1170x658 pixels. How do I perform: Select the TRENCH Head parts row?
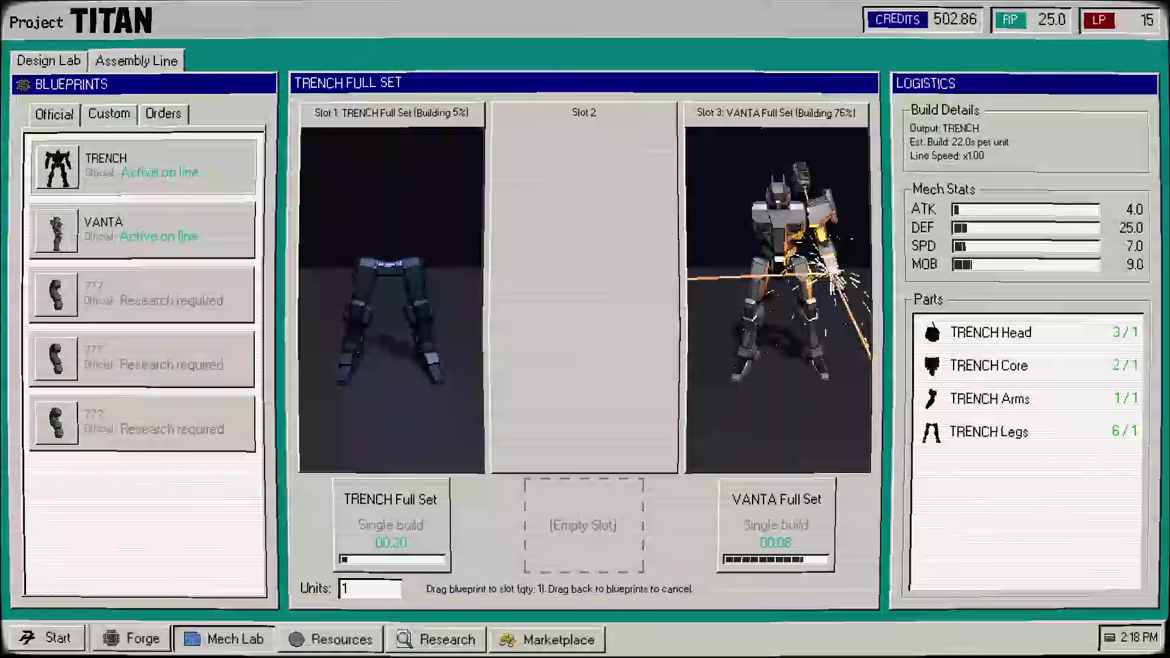[1028, 333]
